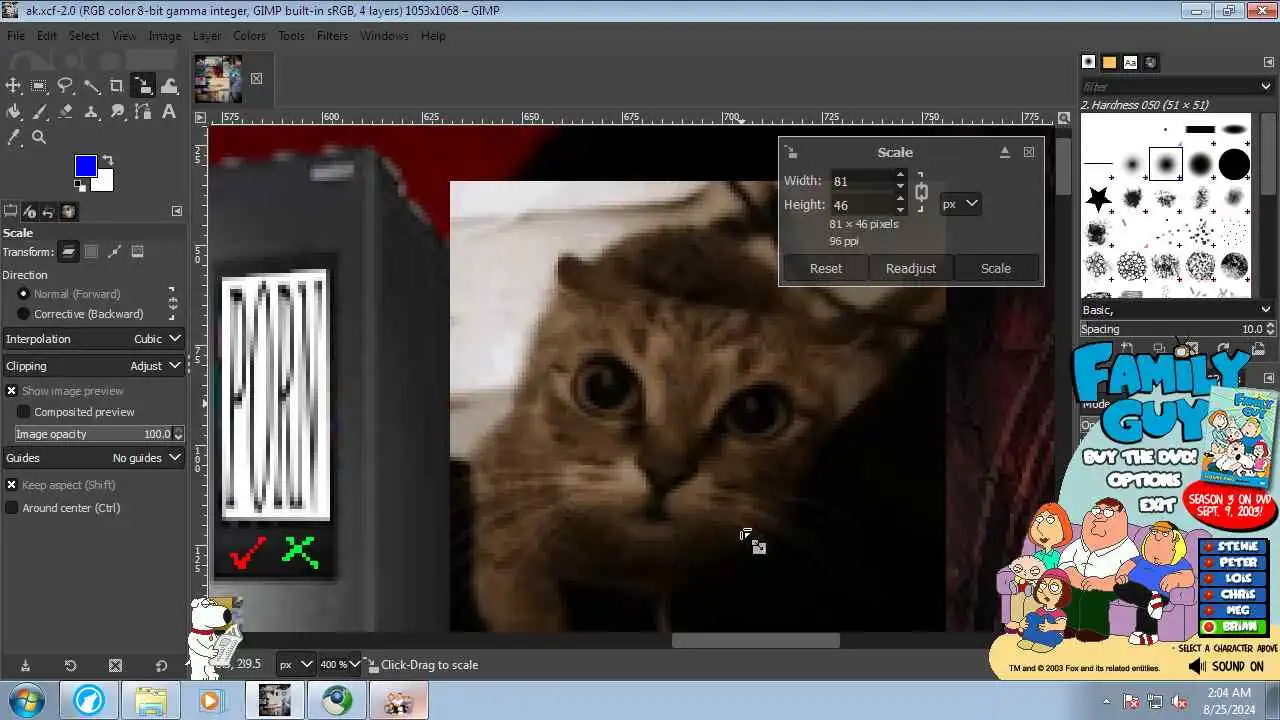Expand brush filter dropdown
This screenshot has height=720, width=1280.
(x=1266, y=87)
